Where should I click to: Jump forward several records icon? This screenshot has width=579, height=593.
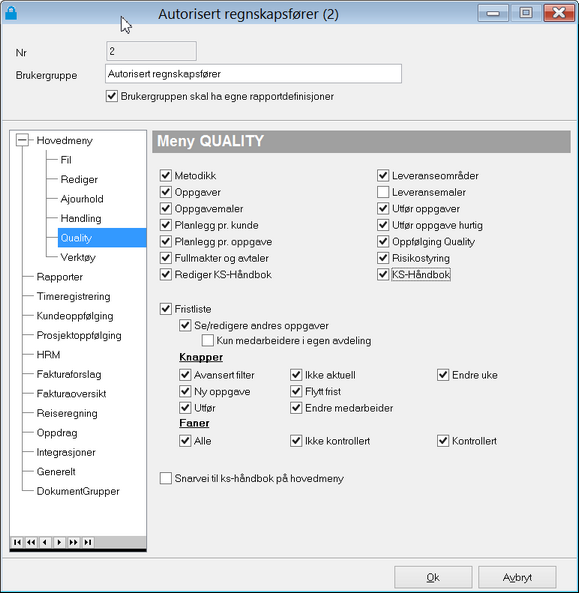click(73, 542)
